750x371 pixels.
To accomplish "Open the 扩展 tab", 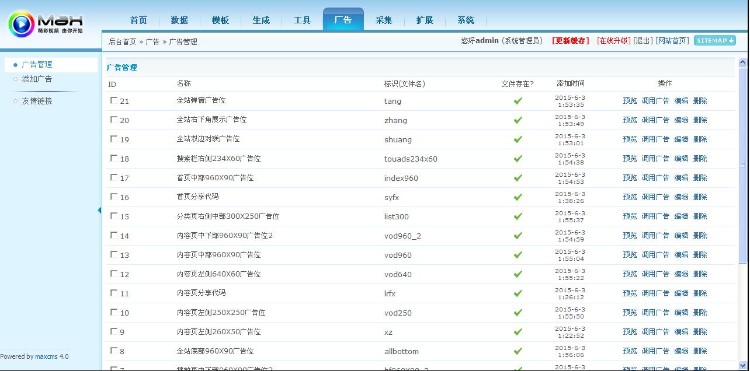I will (425, 20).
